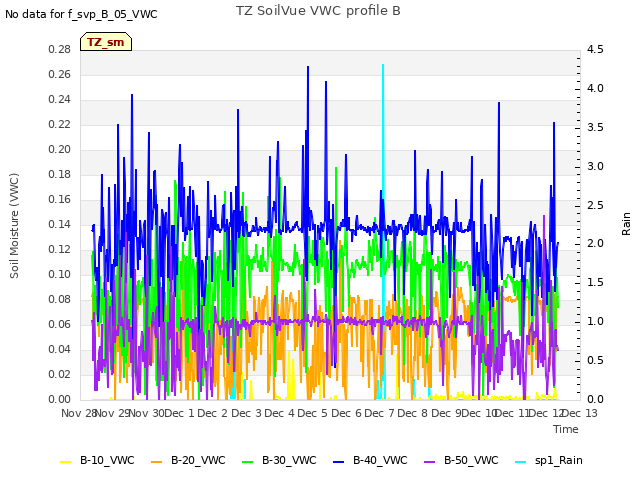Click the 0.14 left axis value
Image resolution: width=640 pixels, height=480 pixels.
(x=60, y=224)
